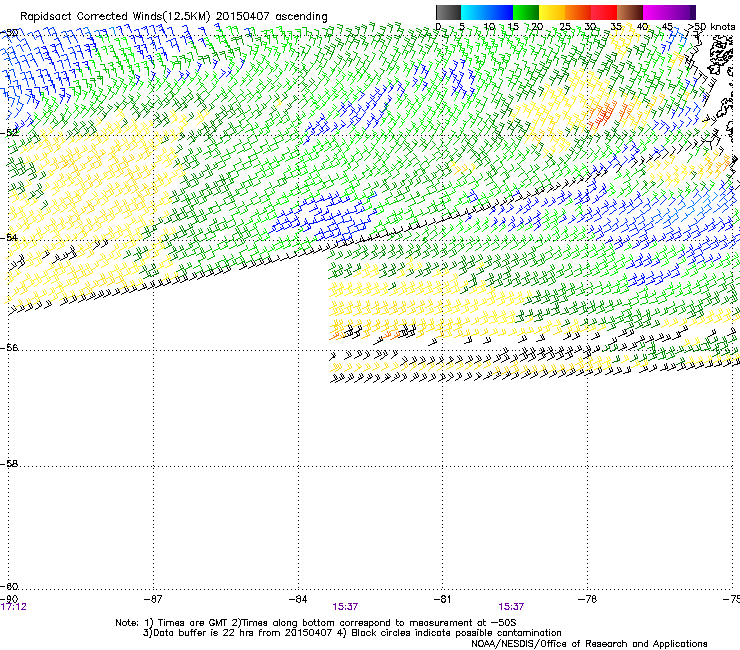The width and height of the screenshot is (740, 650).
Task: Click the '10' label under the color legend
Action: [x=489, y=27]
